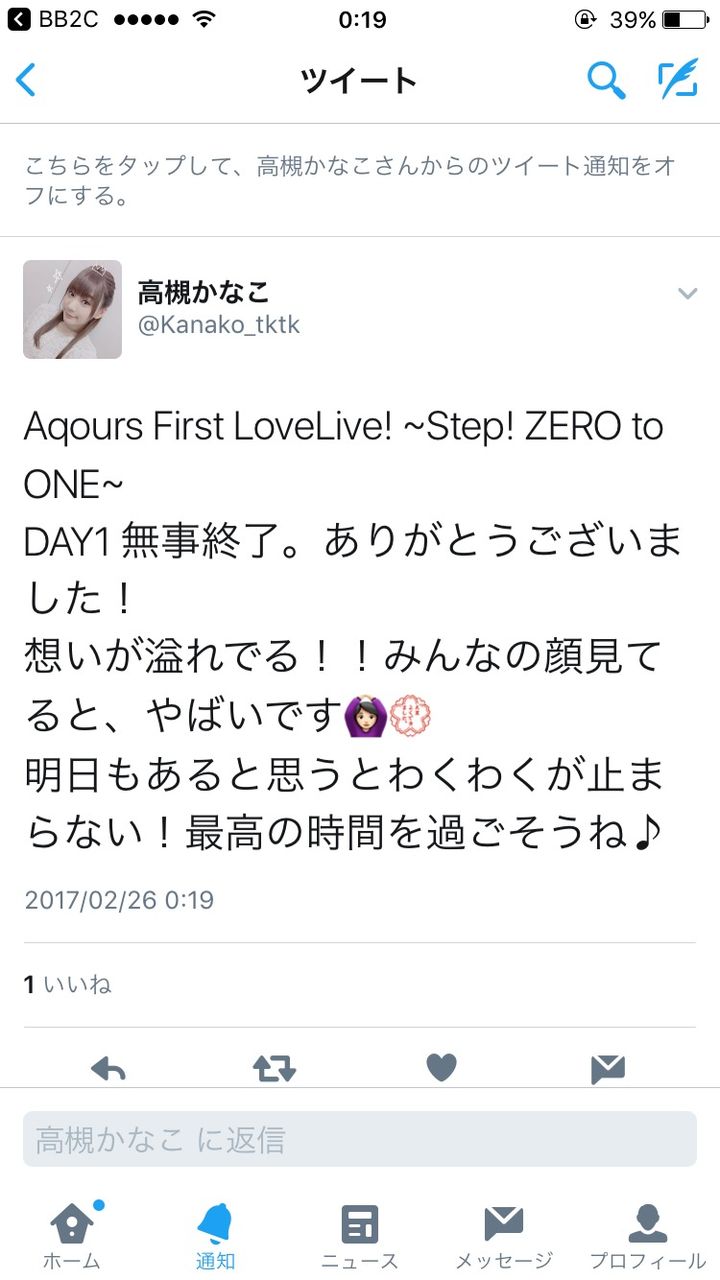Open the メッセージ tab
This screenshot has height=1280, width=720.
[x=504, y=1235]
